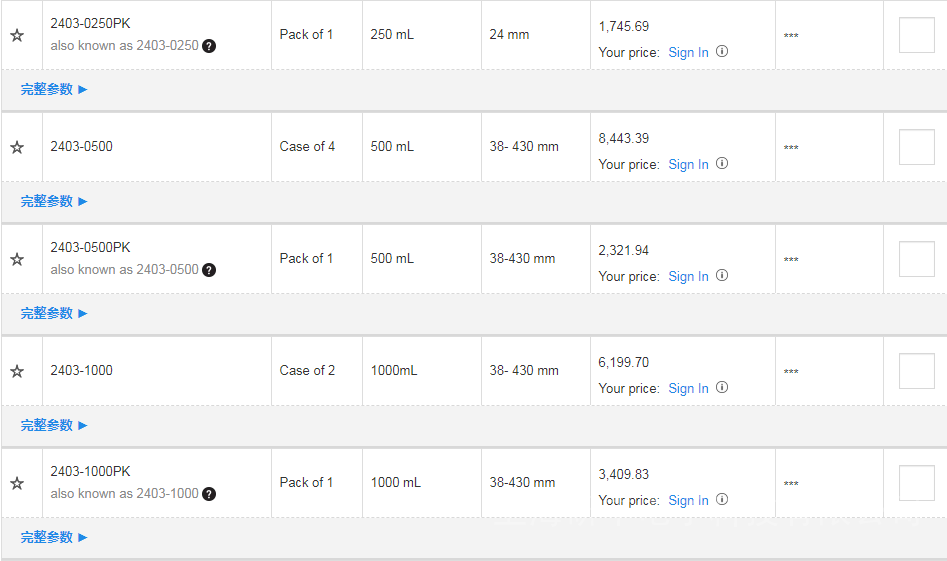
Task: Select the checkbox in the 2403-1000PK row
Action: (916, 483)
